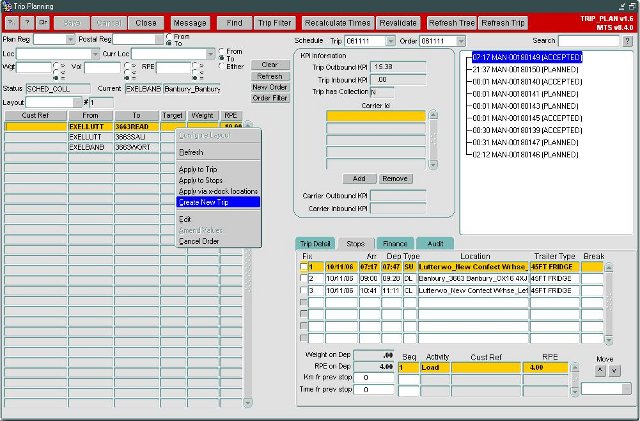Tick the Fix checkbox for stop 3
The width and height of the screenshot is (640, 421).
[x=304, y=290]
